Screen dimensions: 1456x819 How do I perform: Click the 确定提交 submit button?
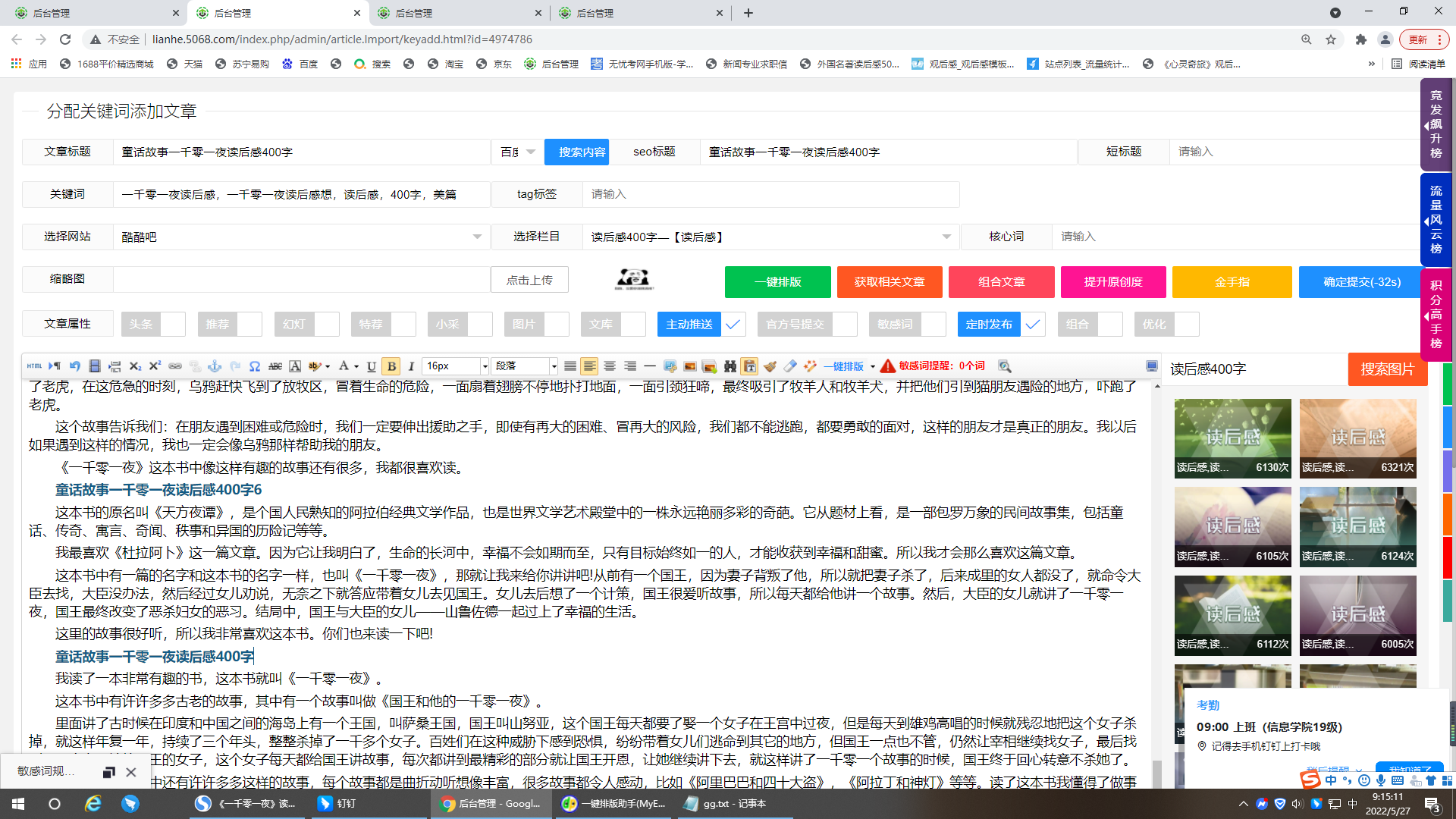point(1362,282)
